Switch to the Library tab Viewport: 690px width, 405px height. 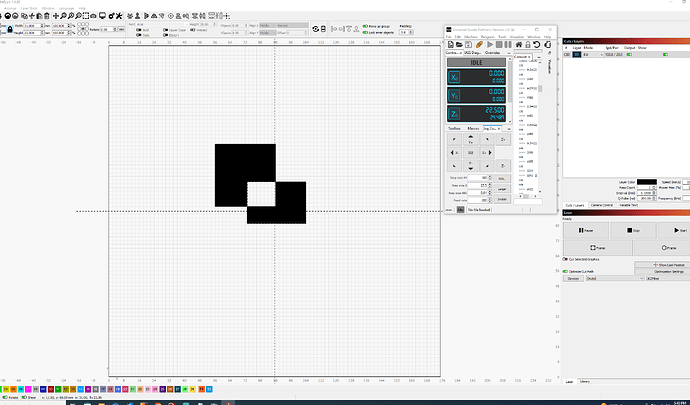pyautogui.click(x=584, y=382)
